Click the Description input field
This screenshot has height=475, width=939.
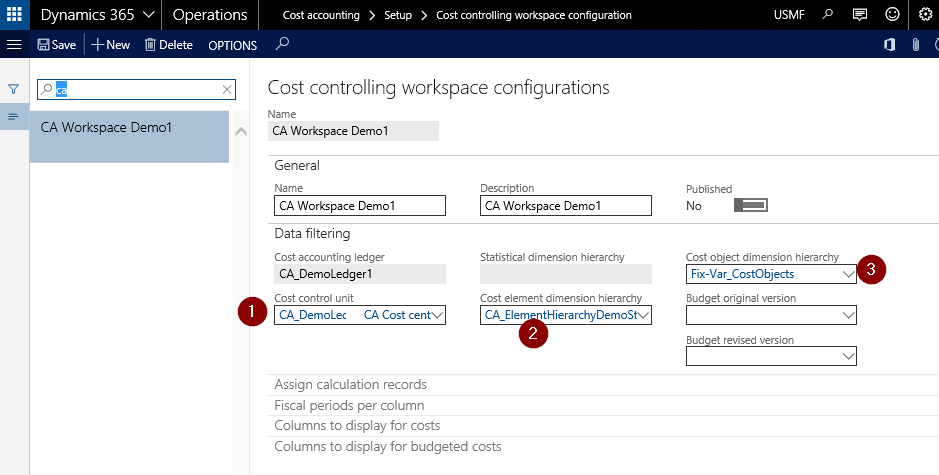[x=565, y=206]
